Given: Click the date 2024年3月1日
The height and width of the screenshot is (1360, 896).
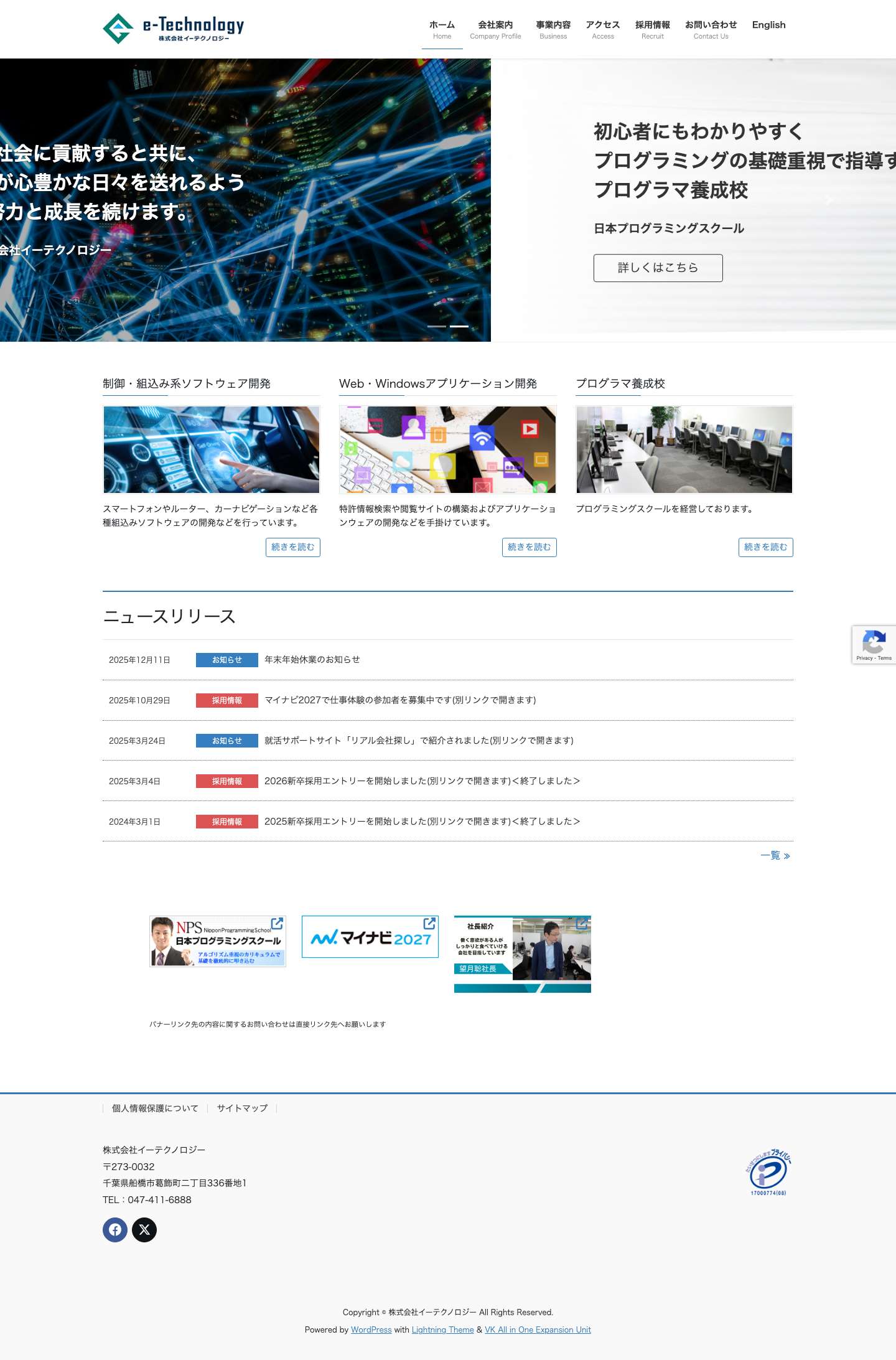Looking at the screenshot, I should pyautogui.click(x=134, y=822).
